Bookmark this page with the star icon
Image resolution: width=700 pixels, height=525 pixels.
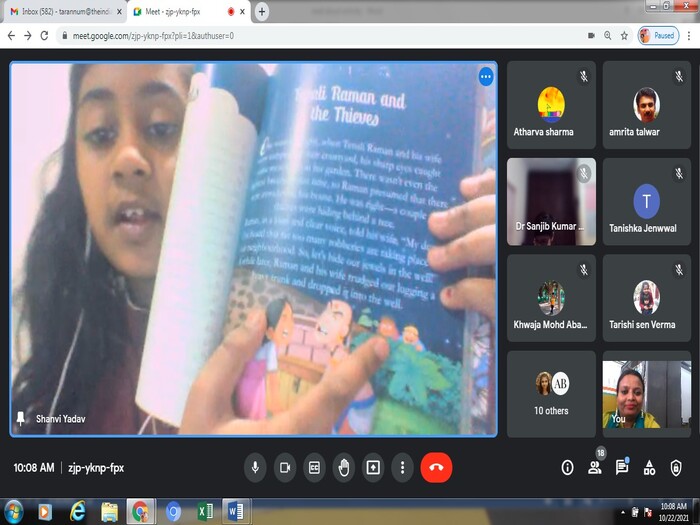pyautogui.click(x=624, y=36)
